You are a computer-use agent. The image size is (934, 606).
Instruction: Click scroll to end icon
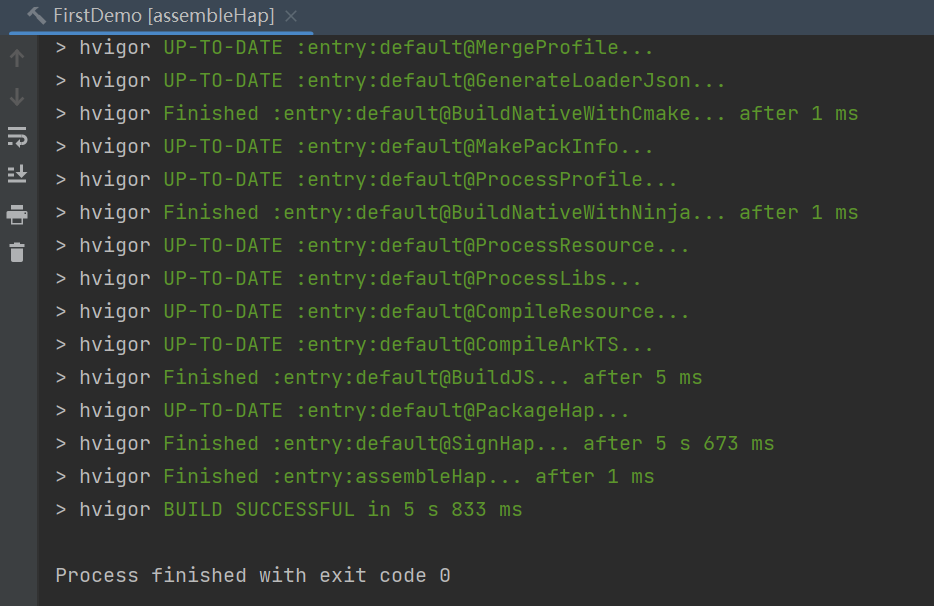(17, 174)
